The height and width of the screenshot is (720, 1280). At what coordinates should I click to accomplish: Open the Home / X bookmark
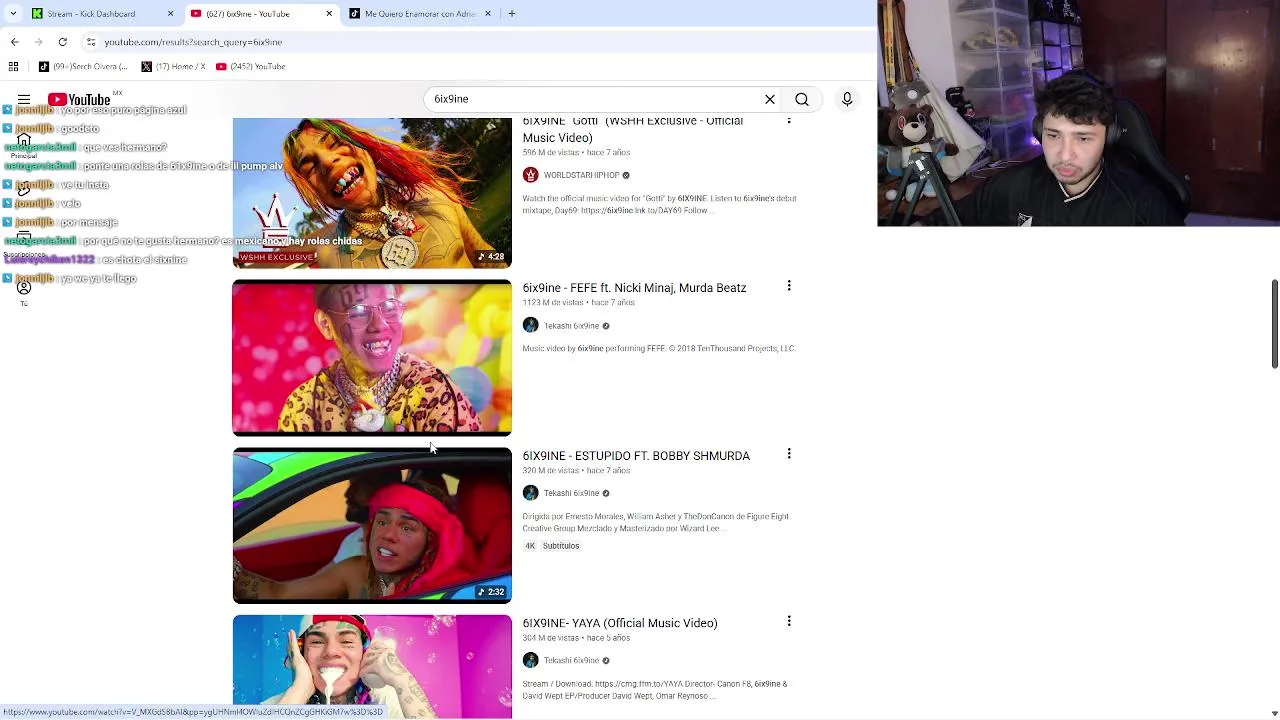(x=173, y=66)
